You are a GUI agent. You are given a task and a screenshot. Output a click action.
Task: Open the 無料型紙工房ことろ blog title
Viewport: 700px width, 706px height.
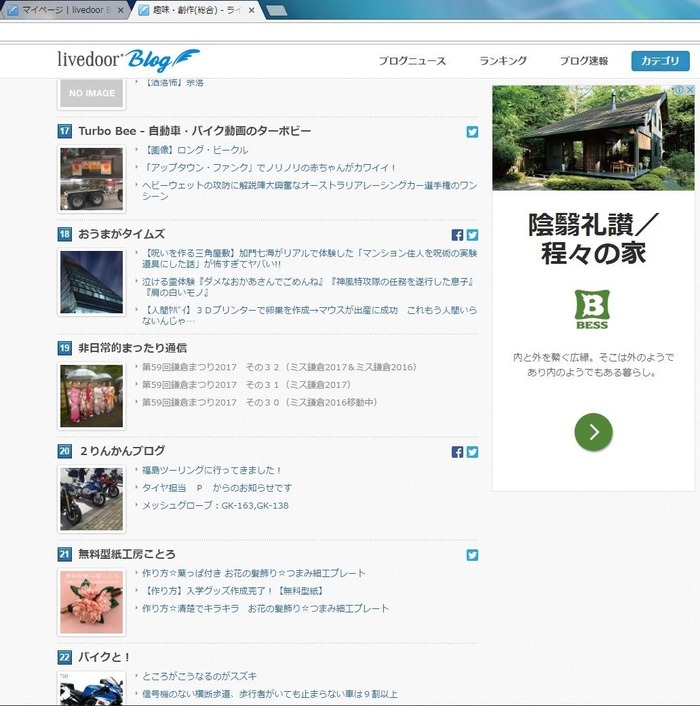127,554
